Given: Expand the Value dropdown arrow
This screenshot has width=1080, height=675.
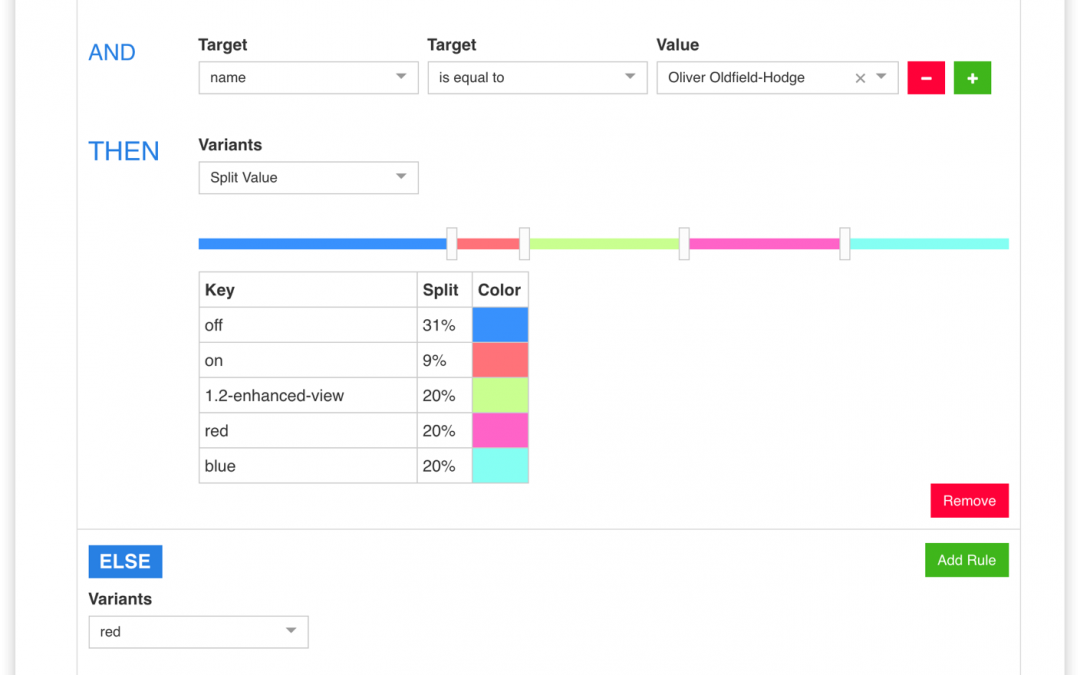Looking at the screenshot, I should click(x=881, y=77).
